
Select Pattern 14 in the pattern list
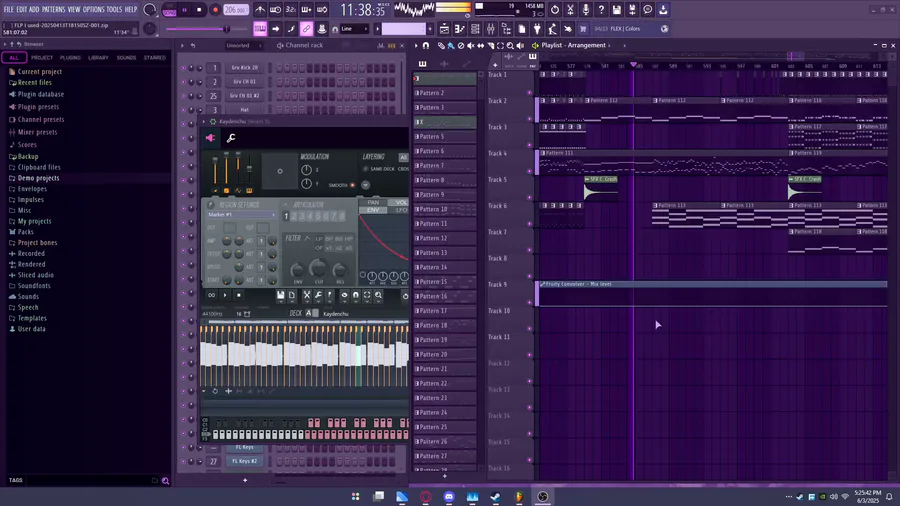pyautogui.click(x=445, y=267)
